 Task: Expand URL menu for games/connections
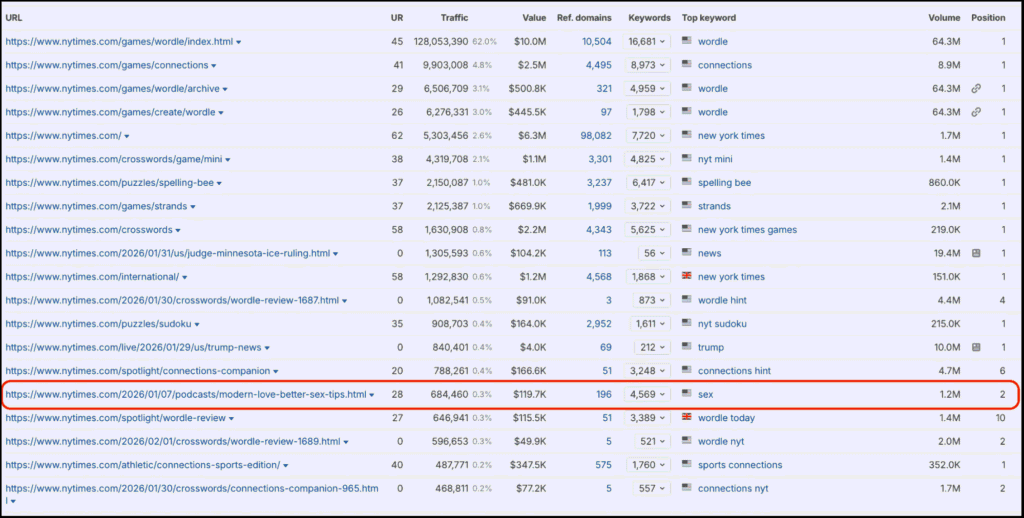(214, 66)
